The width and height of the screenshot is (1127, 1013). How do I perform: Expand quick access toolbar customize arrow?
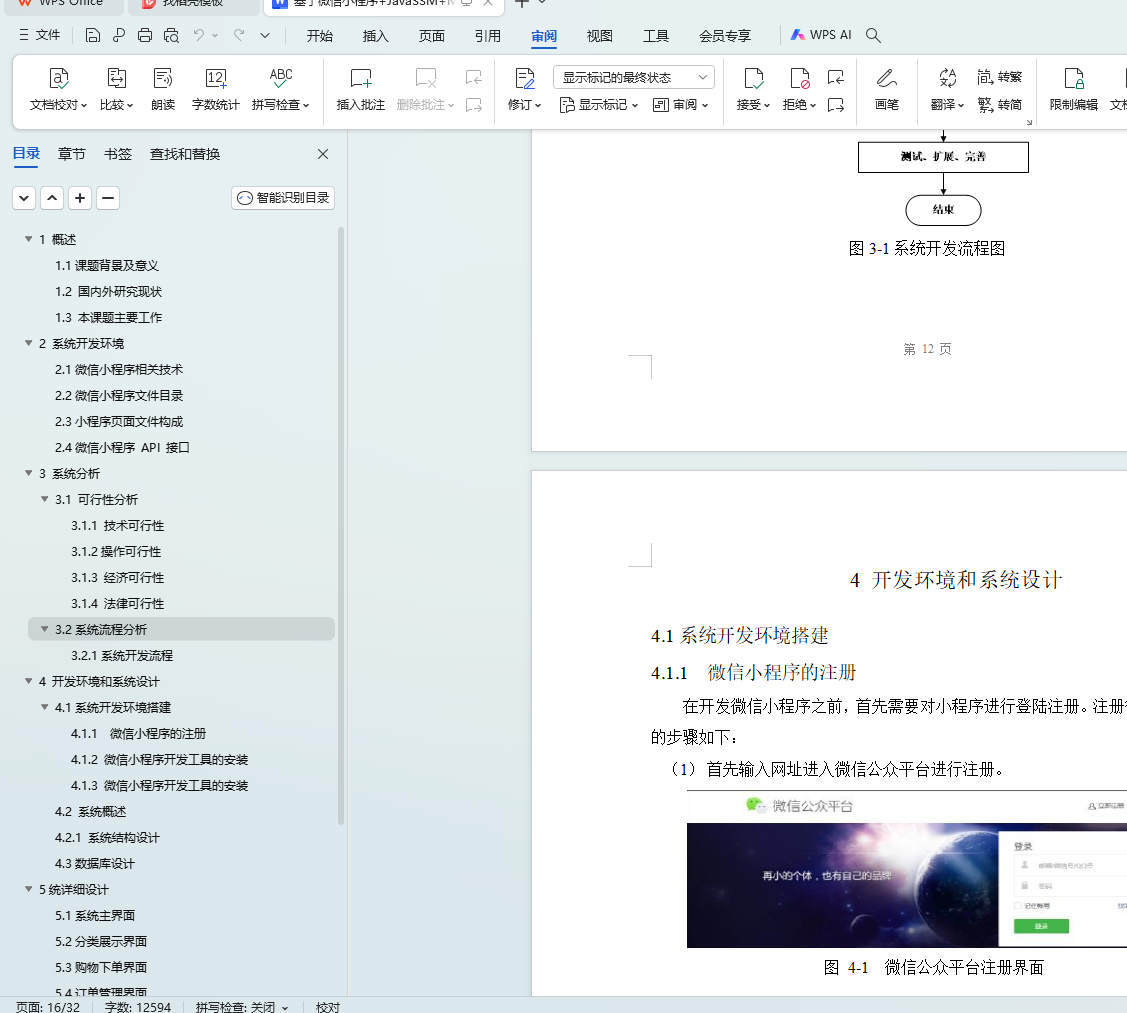pos(265,35)
